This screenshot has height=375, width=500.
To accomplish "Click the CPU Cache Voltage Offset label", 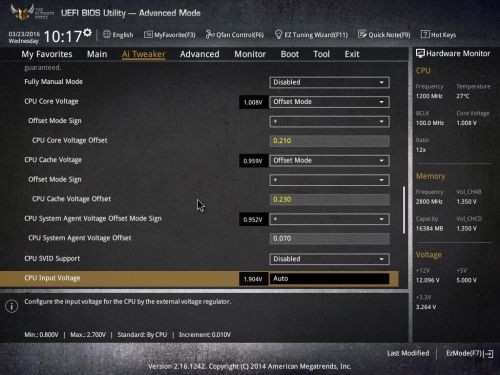I will [x=71, y=199].
